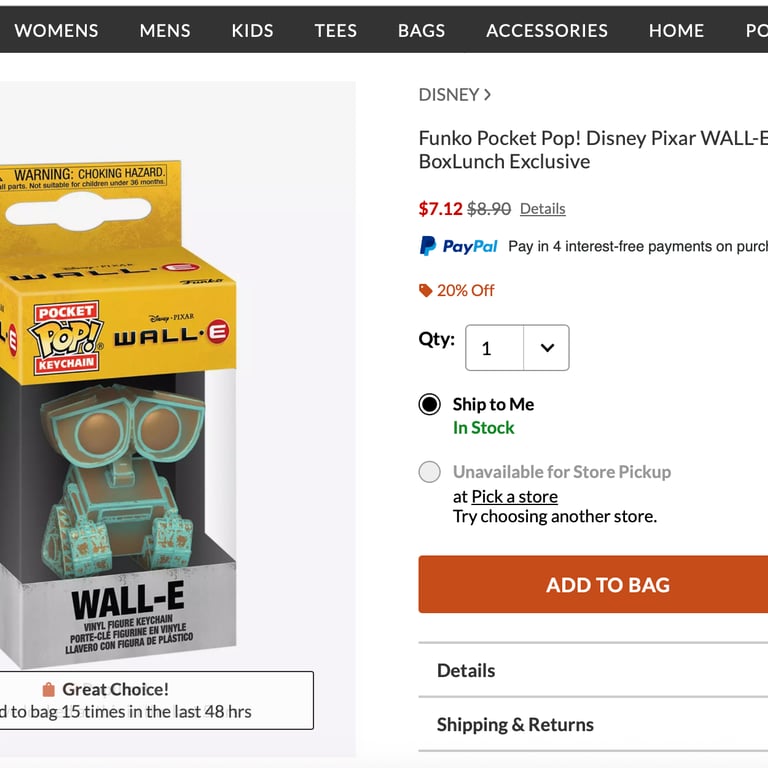Open the TEES navigation item
Image resolution: width=768 pixels, height=768 pixels.
335,30
